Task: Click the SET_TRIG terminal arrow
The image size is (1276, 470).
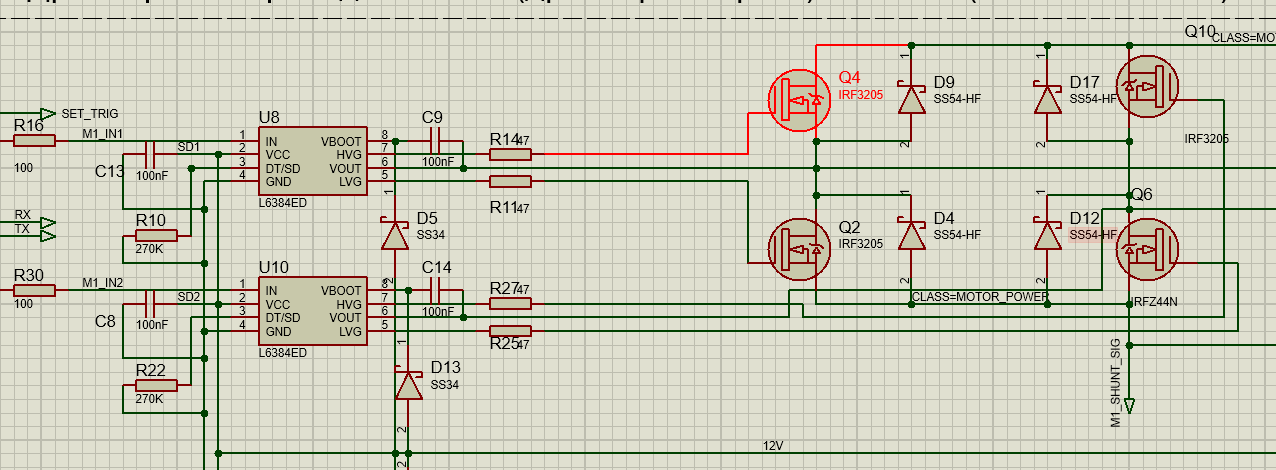Action: coord(47,114)
